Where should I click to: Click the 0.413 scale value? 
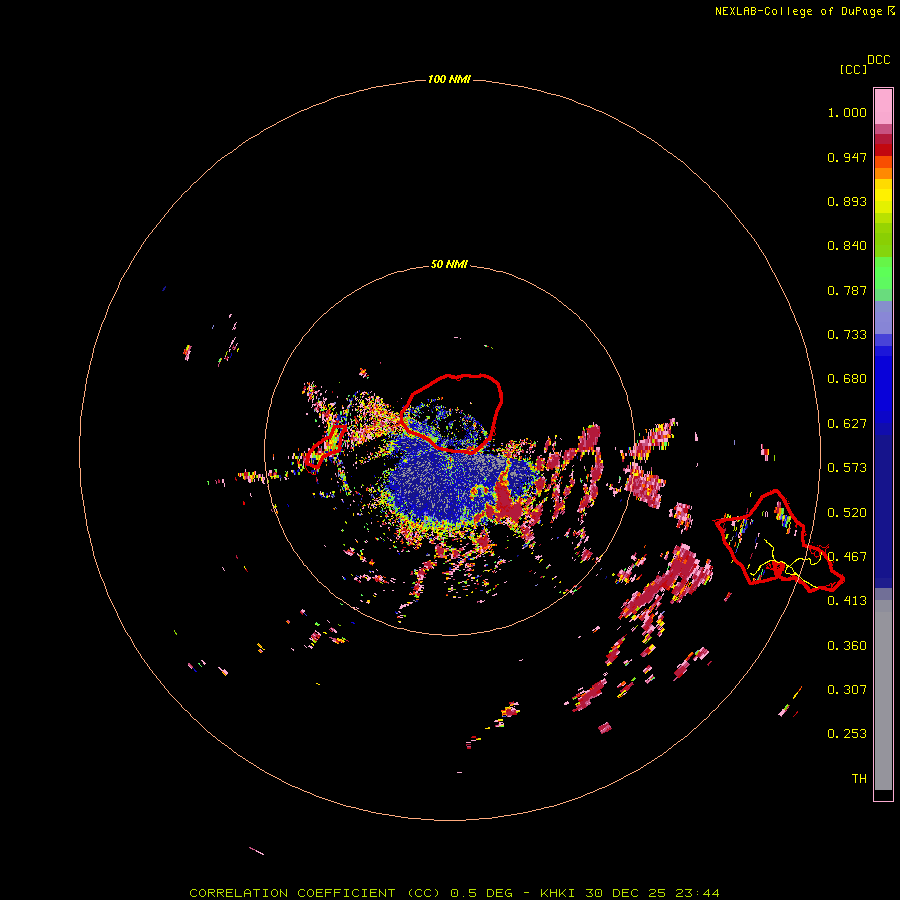(x=847, y=601)
